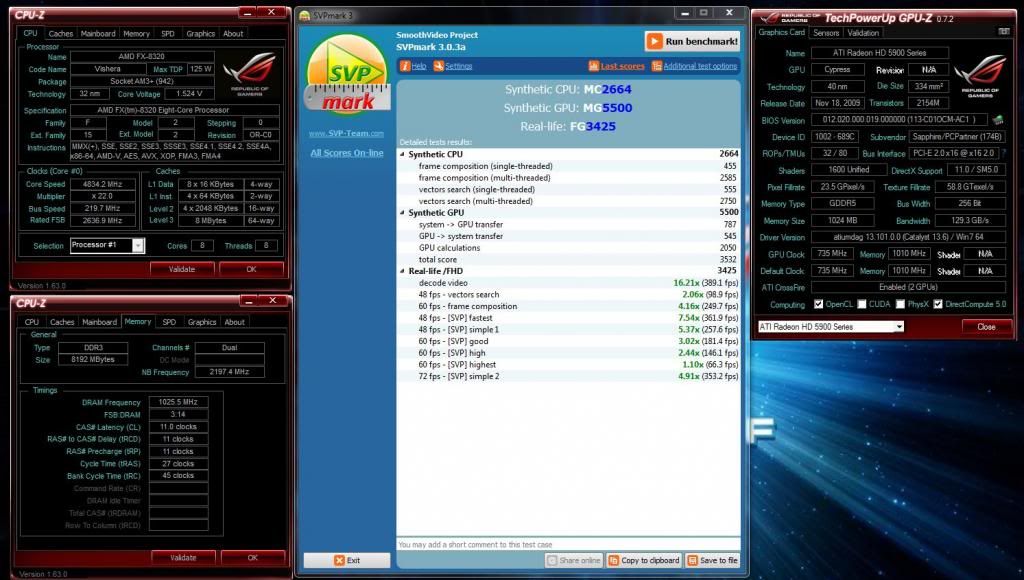
Task: Click the BIOS save chip icon in GPU-Z
Action: [998, 120]
